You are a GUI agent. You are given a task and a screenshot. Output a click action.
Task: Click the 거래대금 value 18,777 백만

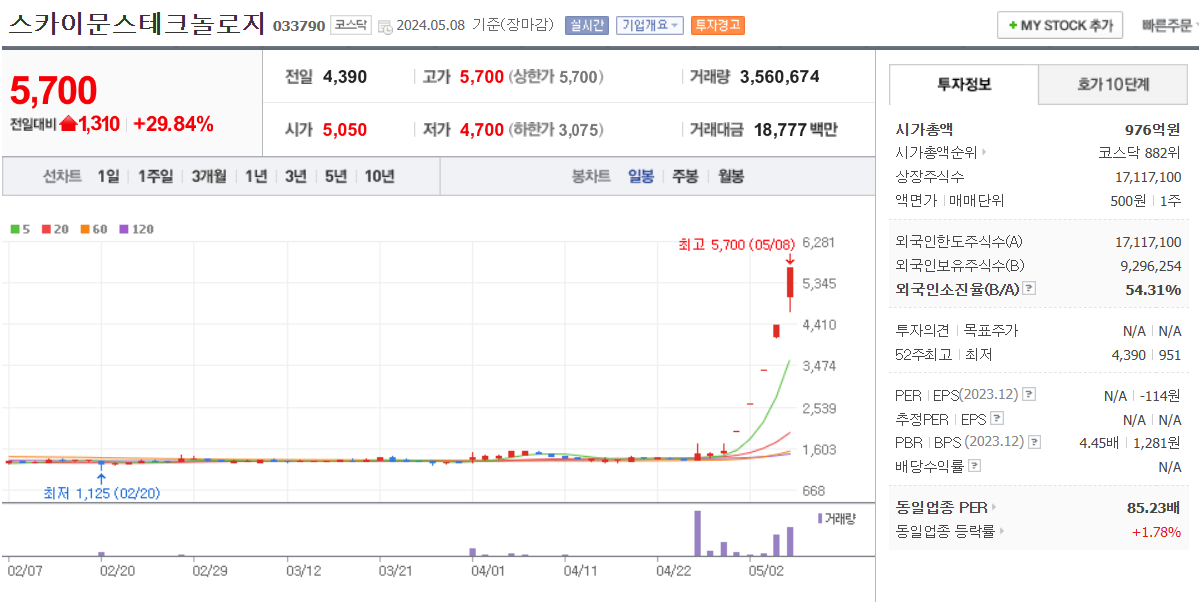pos(795,130)
